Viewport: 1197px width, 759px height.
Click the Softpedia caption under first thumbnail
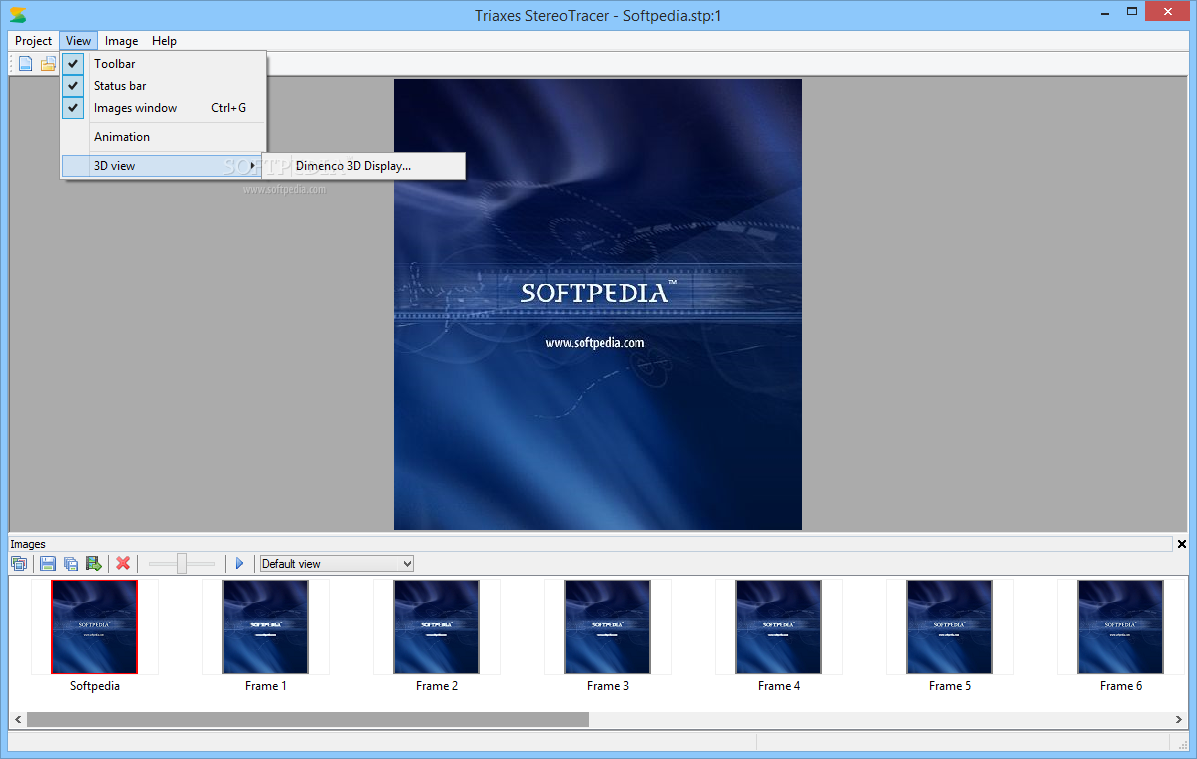pos(95,686)
